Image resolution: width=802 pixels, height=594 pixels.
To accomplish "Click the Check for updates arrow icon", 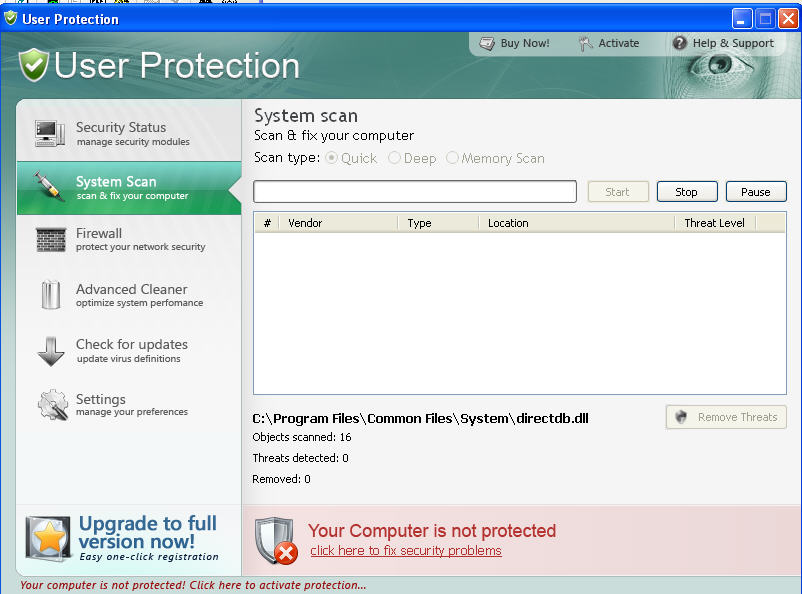I will pos(49,351).
